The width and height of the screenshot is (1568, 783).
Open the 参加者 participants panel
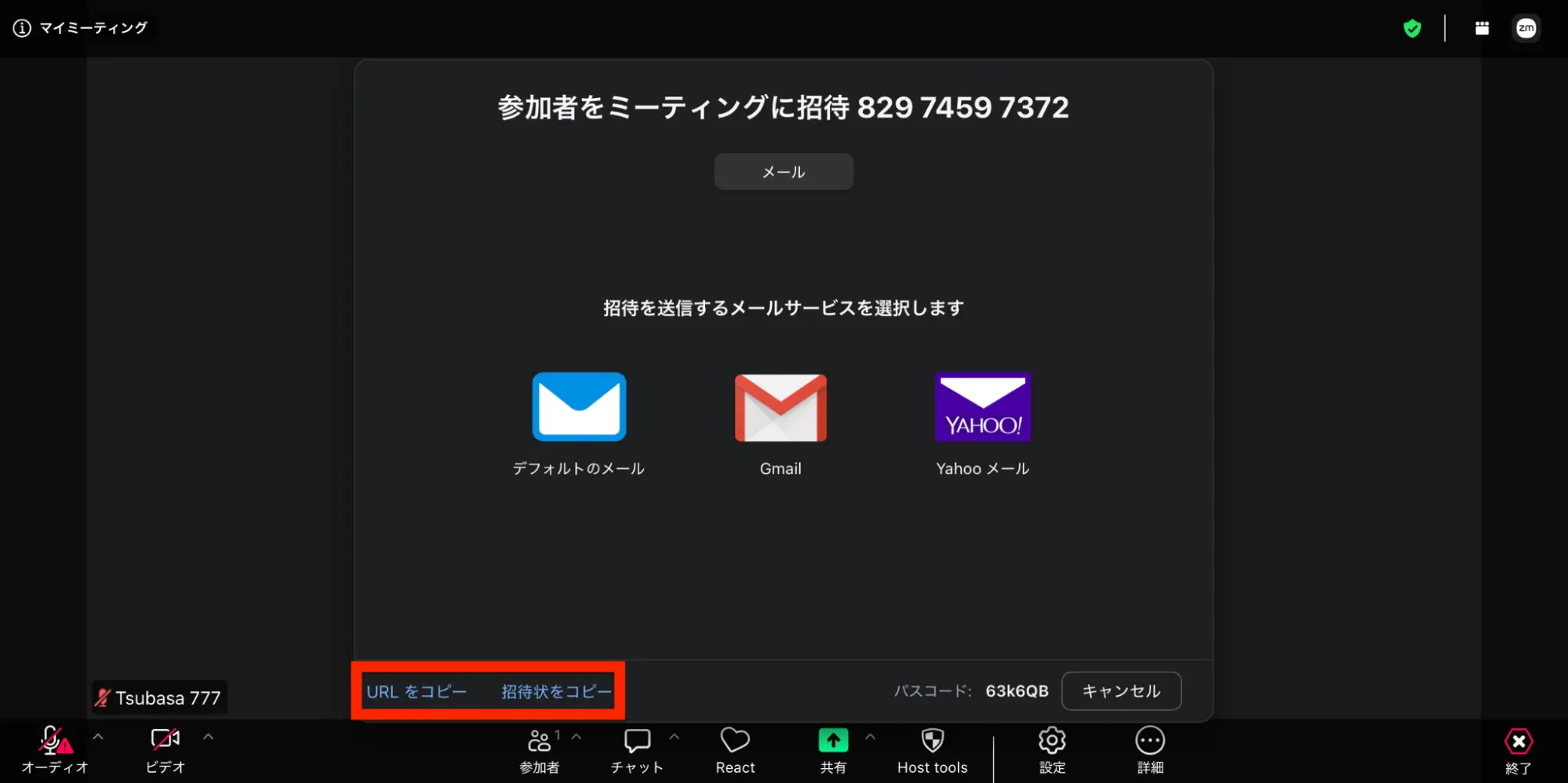point(540,750)
